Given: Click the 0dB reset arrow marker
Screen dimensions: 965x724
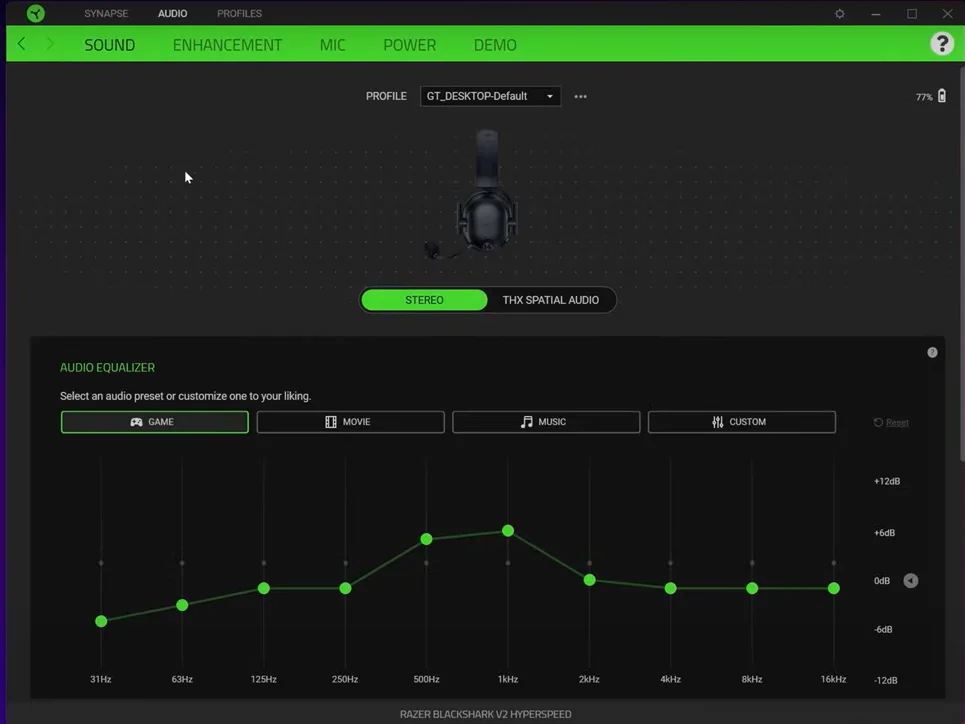Looking at the screenshot, I should pos(910,581).
